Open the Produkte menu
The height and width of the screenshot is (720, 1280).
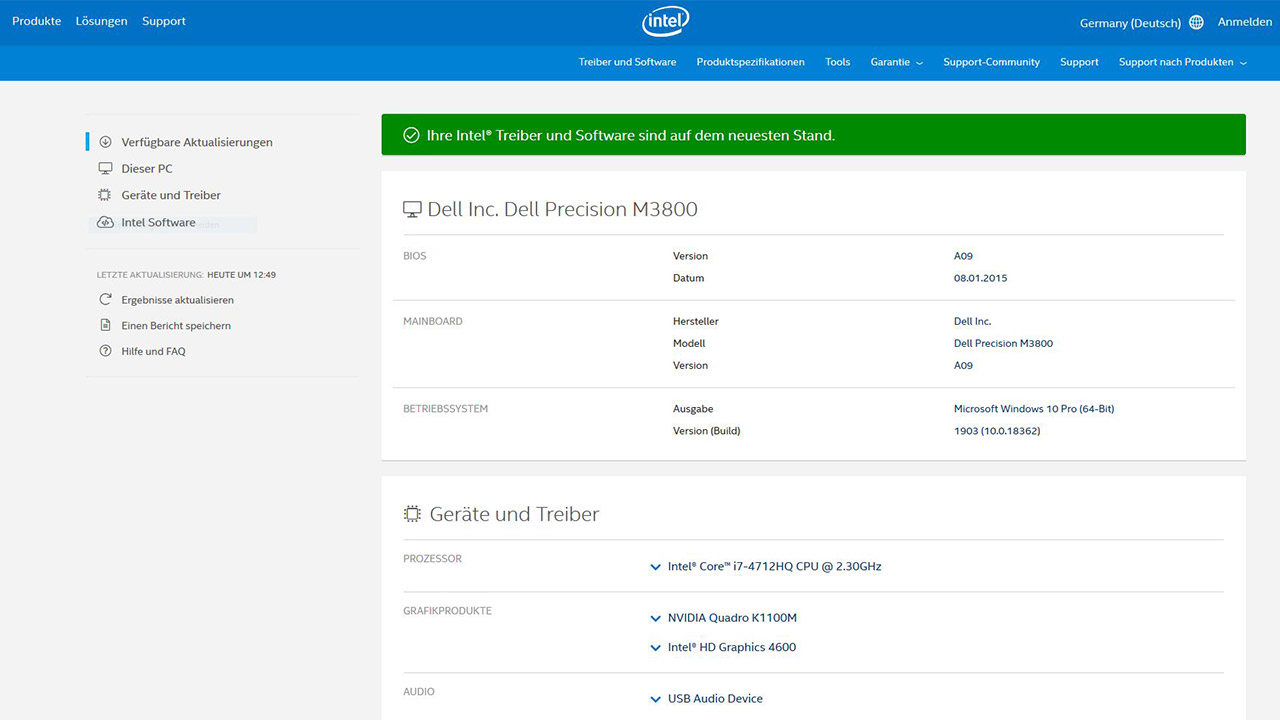click(x=37, y=21)
